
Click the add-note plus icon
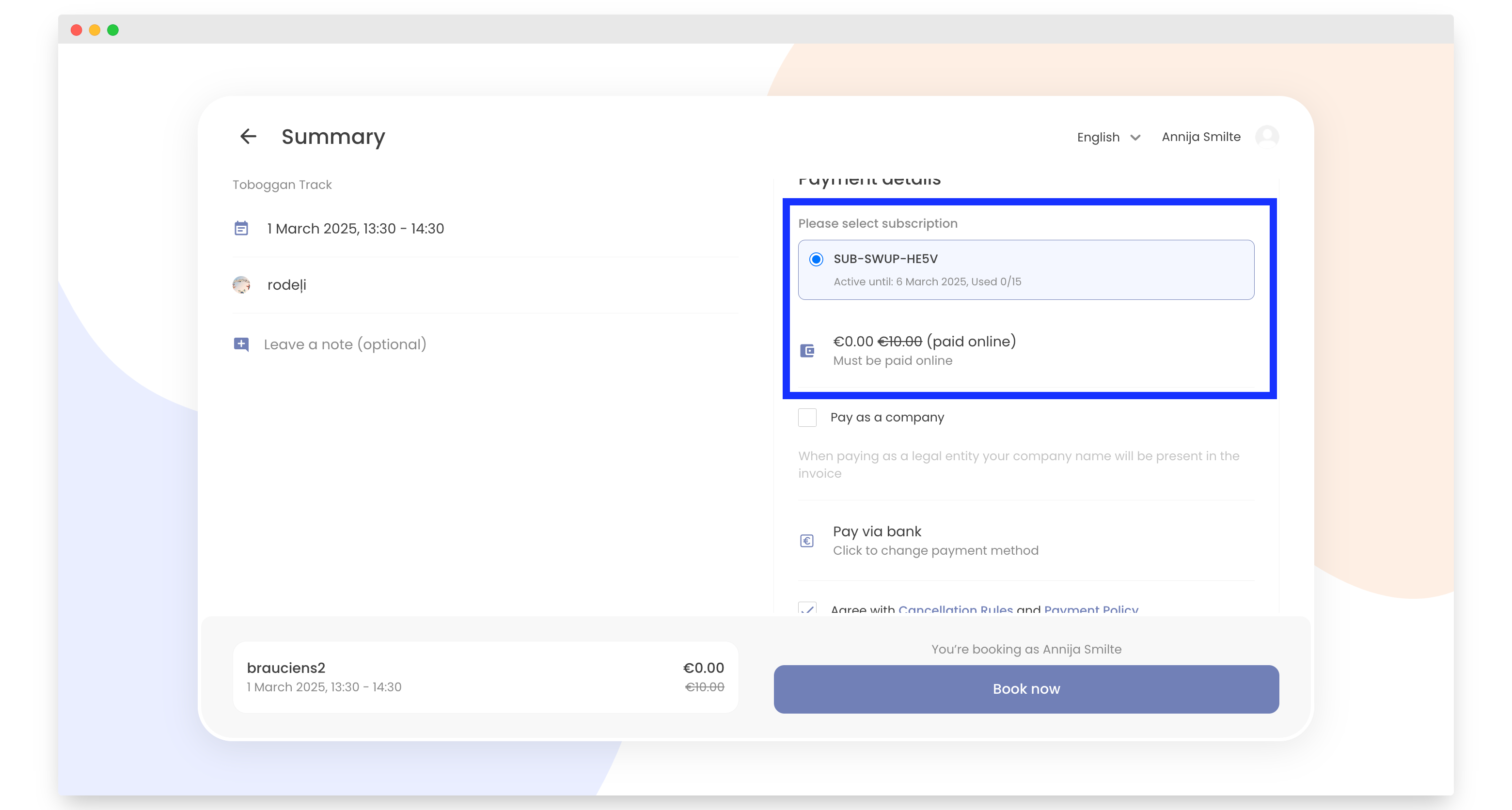coord(241,344)
